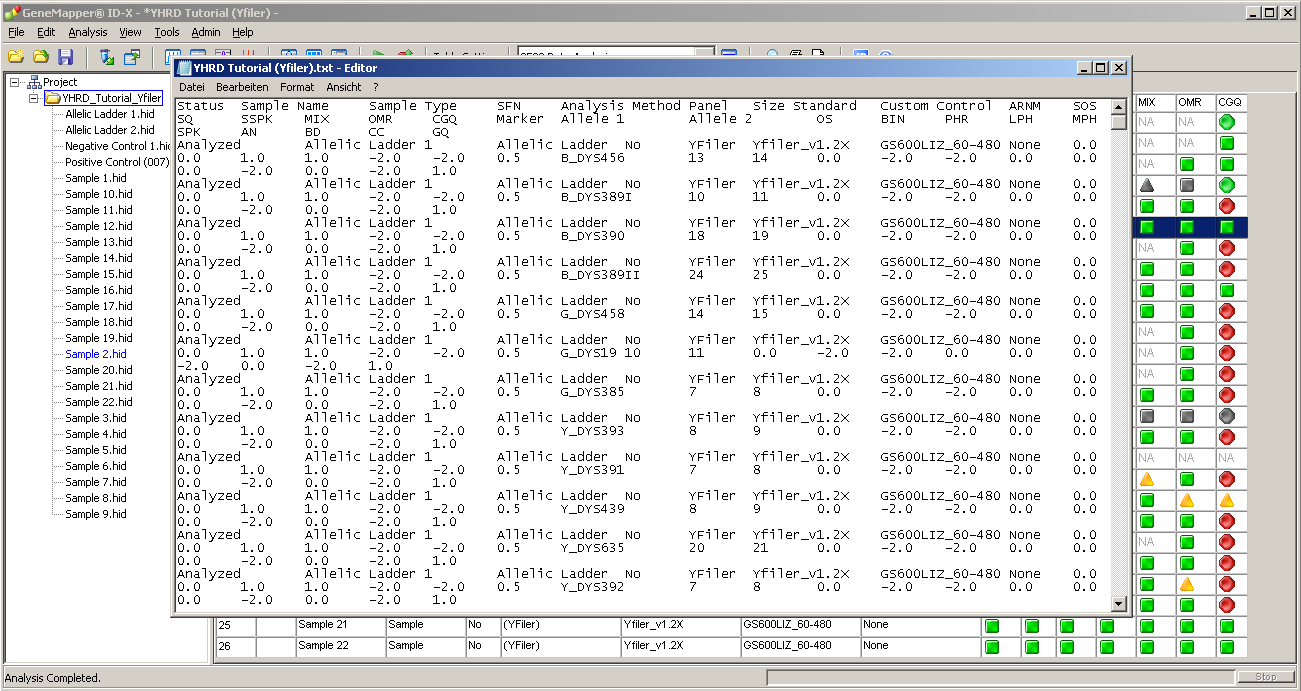Open an existing project from the toolbar

tap(41, 57)
